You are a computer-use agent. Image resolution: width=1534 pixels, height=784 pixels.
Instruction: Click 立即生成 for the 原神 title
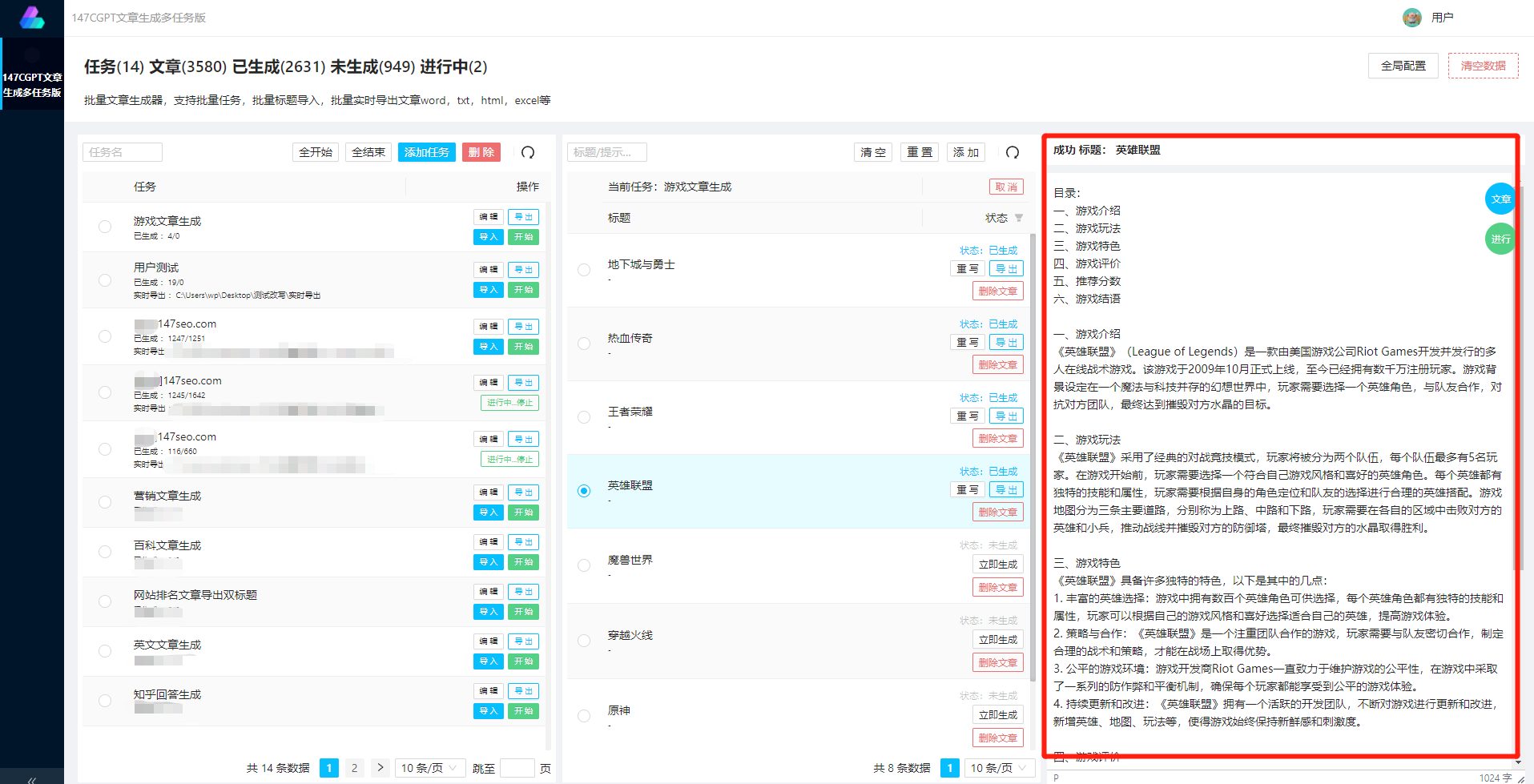tap(998, 715)
